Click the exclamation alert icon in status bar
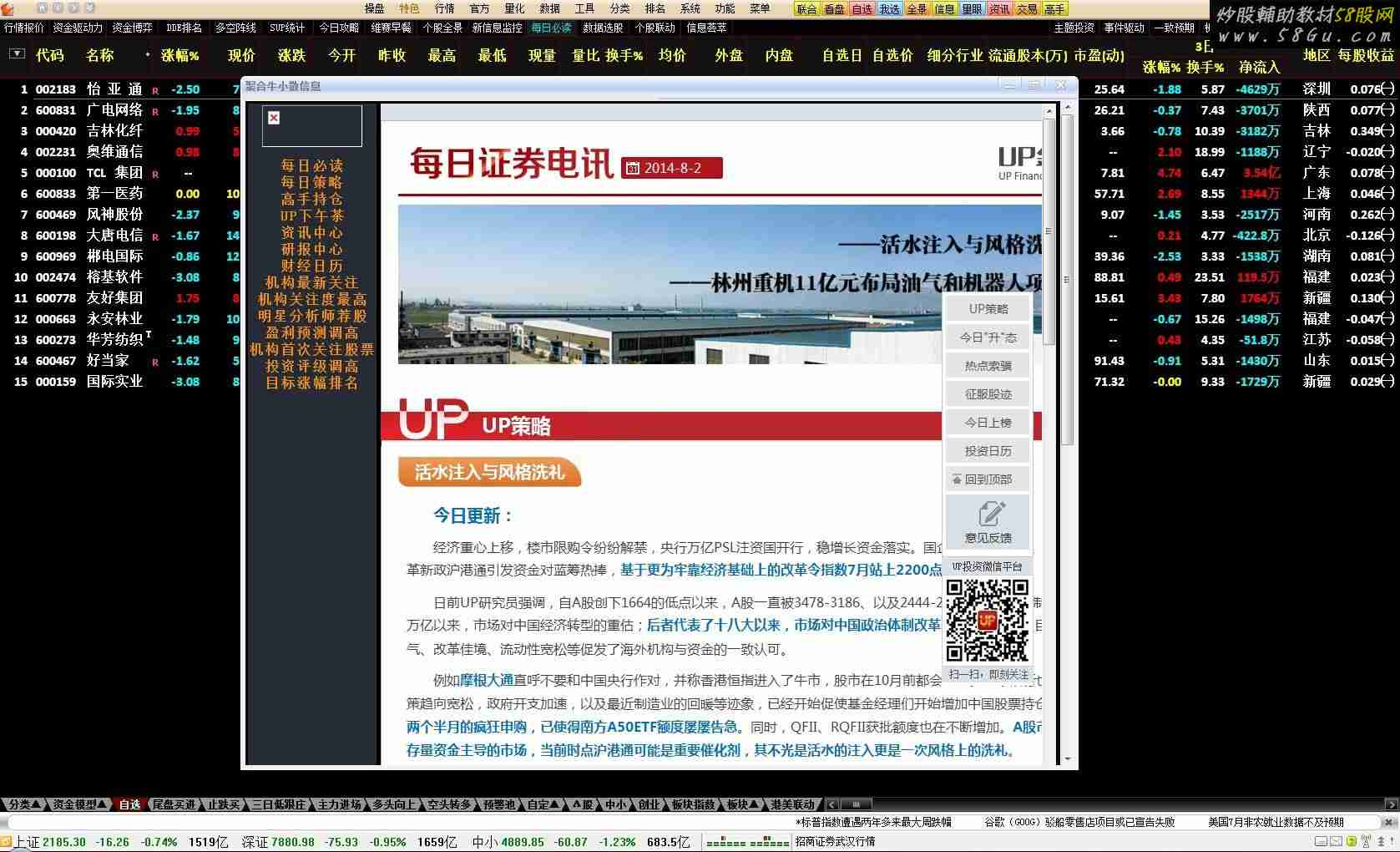This screenshot has width=1400, height=852. [x=1392, y=841]
